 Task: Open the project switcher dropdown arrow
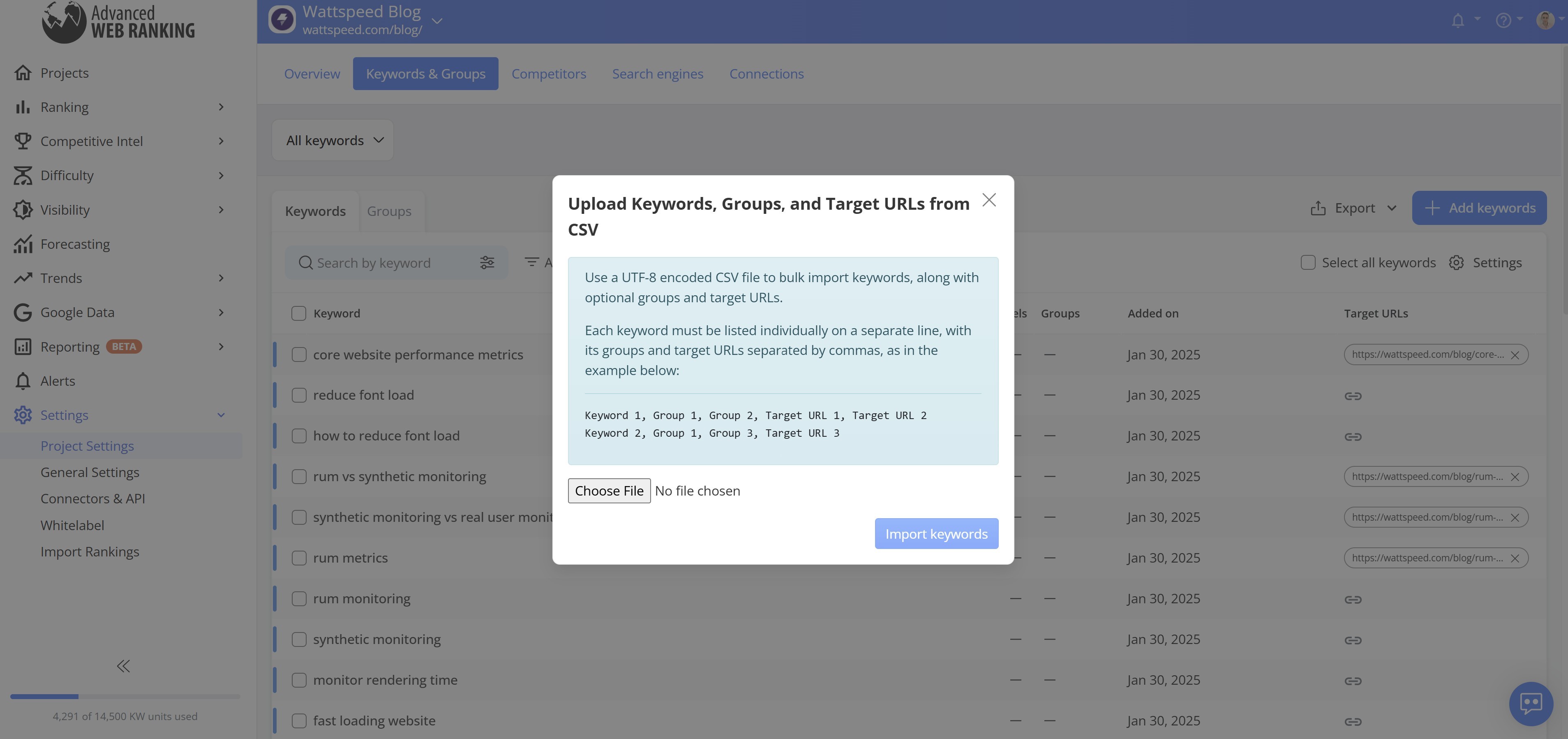[x=436, y=21]
